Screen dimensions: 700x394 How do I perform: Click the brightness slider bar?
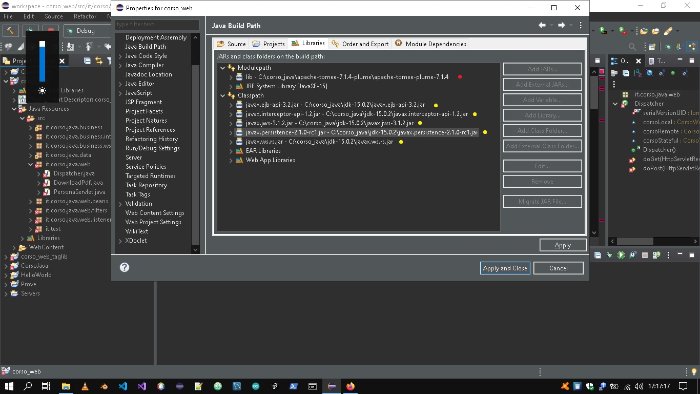42,61
